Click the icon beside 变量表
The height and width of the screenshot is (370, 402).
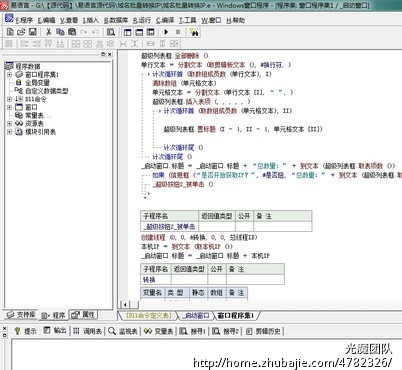[148, 331]
